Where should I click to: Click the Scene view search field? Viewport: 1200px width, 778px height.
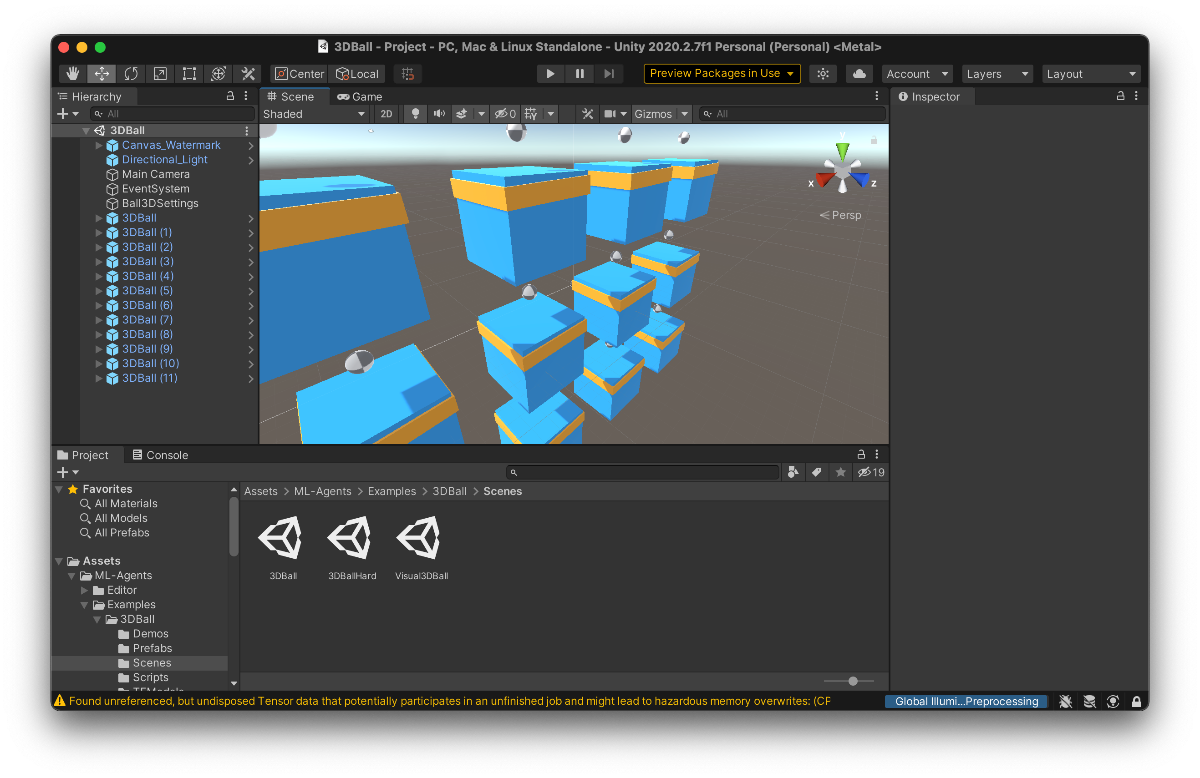tap(792, 114)
